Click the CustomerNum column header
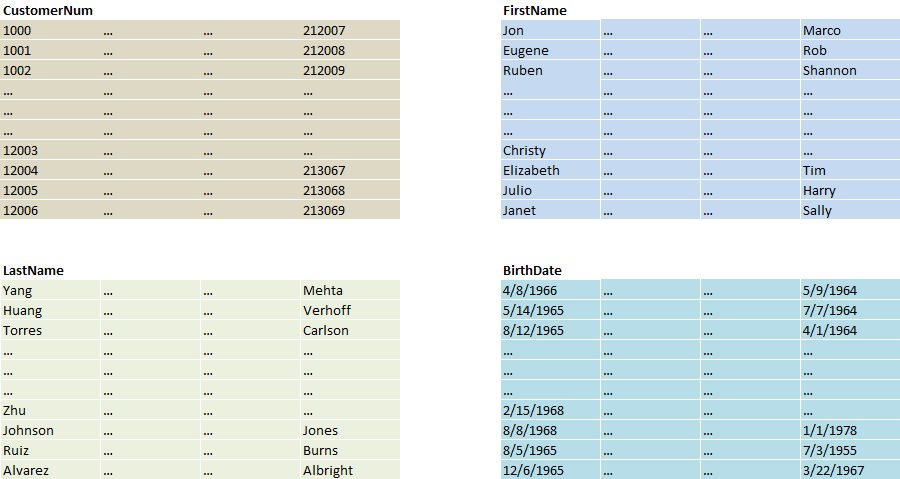900x479 pixels. point(50,10)
